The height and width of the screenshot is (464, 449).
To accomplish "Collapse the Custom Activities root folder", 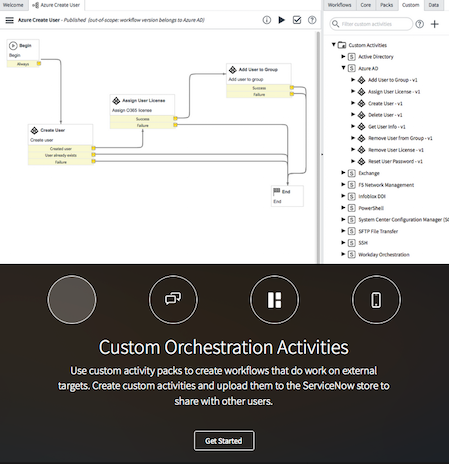I will 333,44.
